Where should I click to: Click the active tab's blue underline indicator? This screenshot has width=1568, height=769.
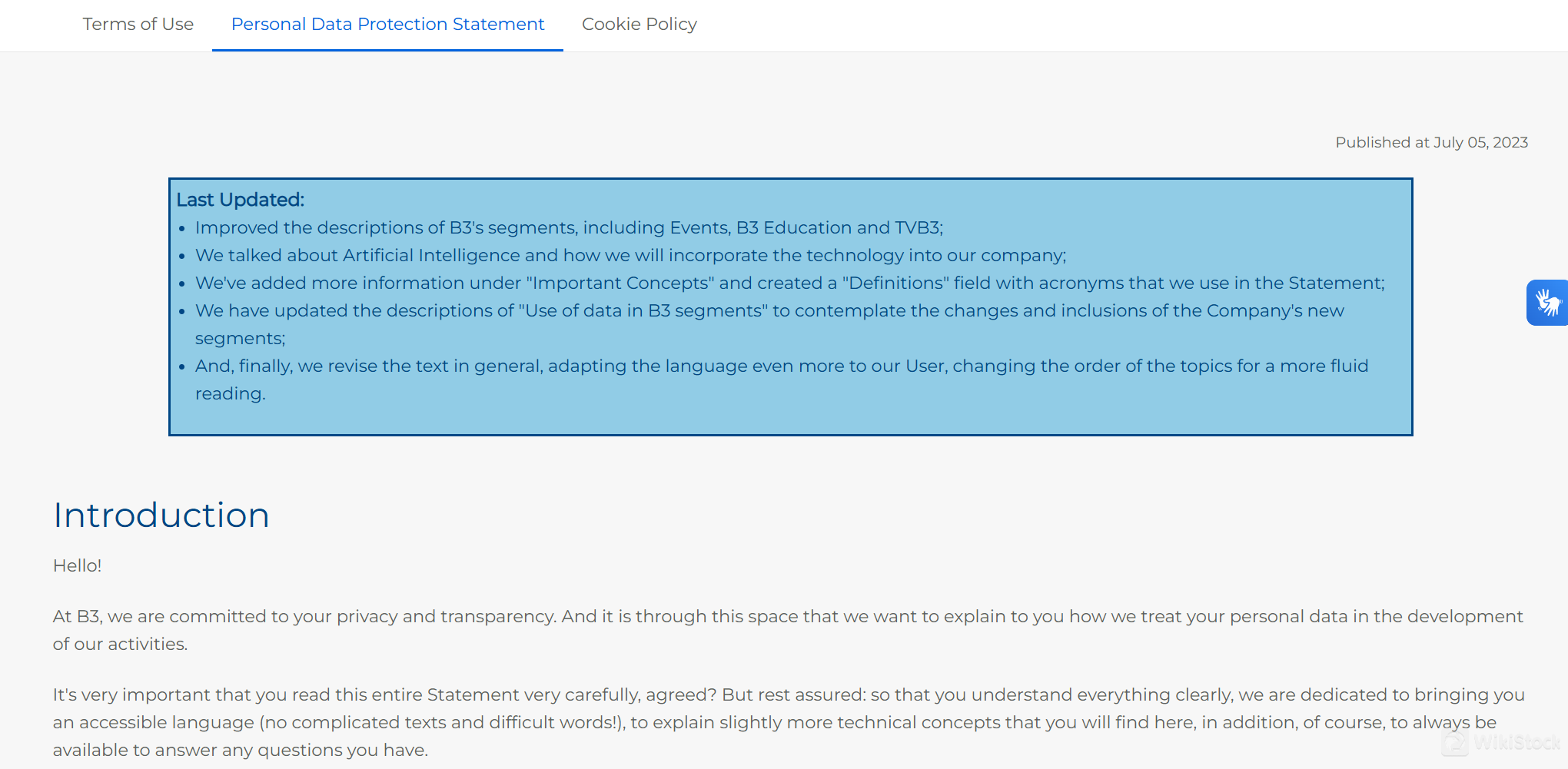387,49
